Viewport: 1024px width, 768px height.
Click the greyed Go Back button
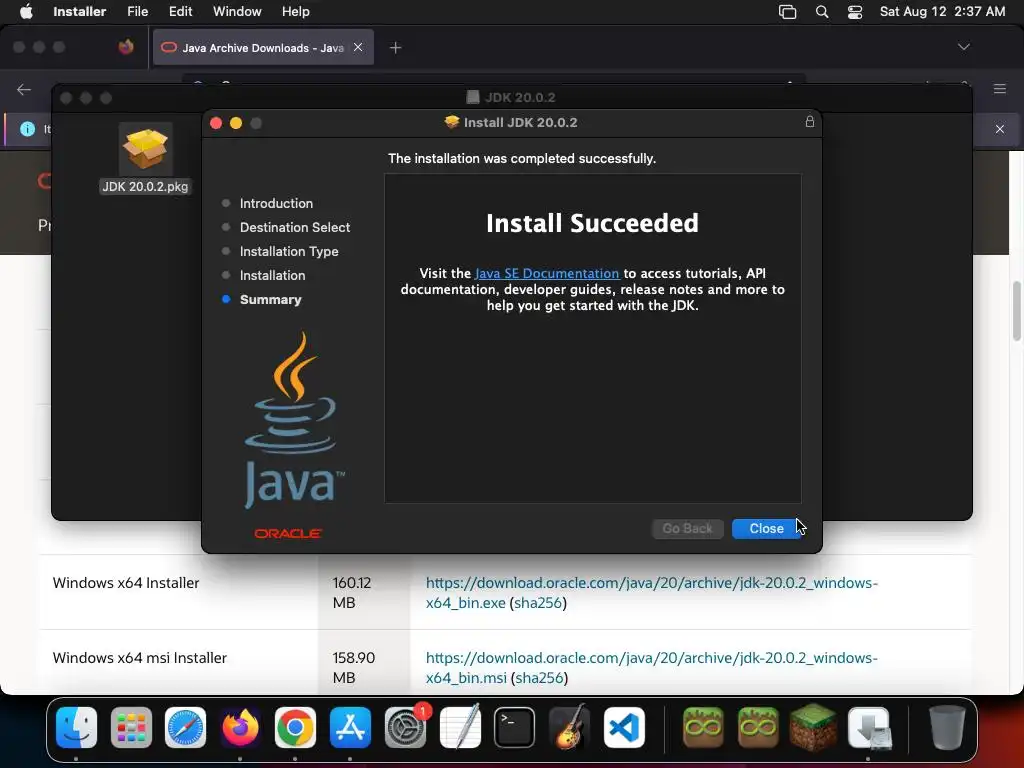tap(687, 528)
